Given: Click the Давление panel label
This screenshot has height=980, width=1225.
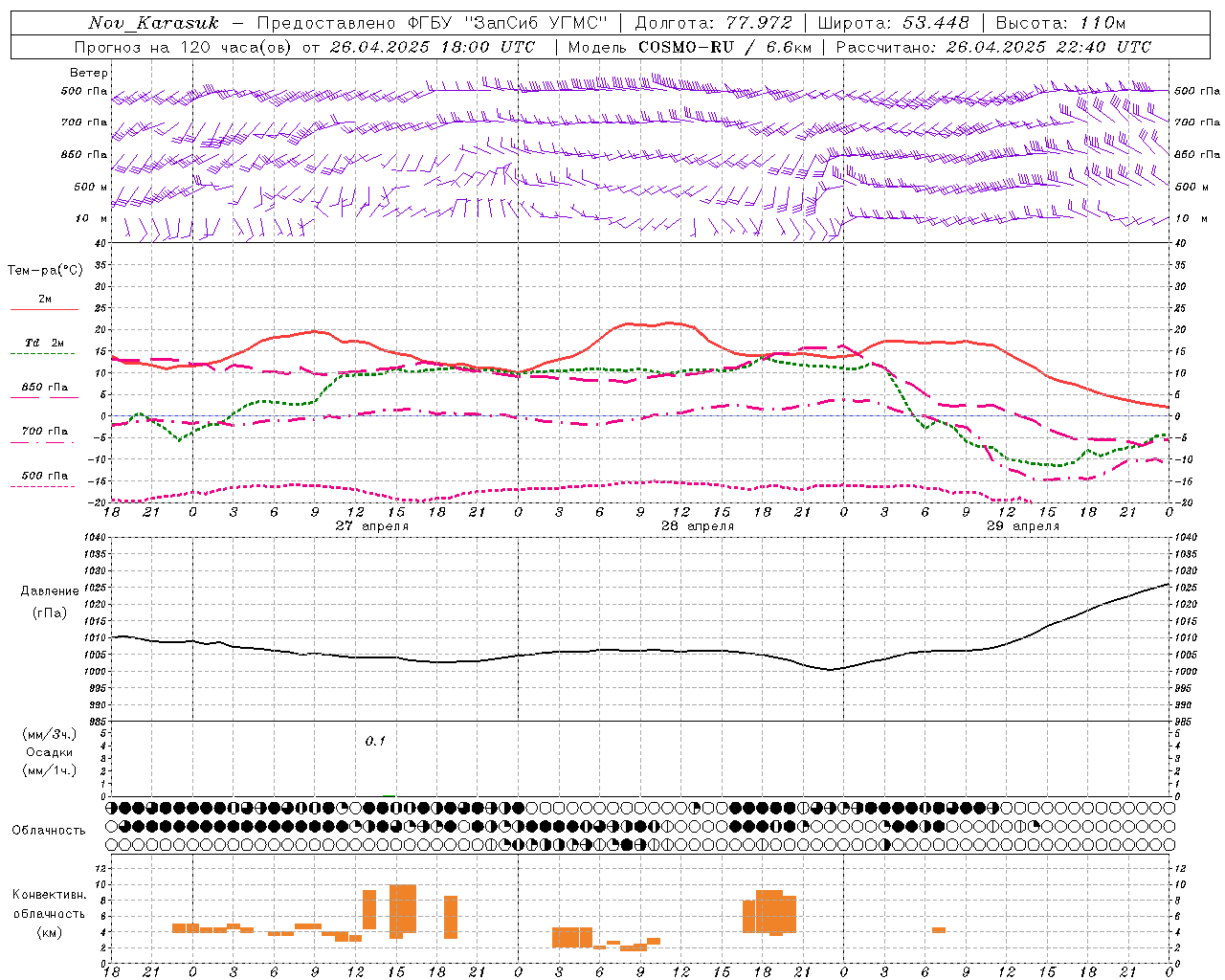Looking at the screenshot, I should (50, 591).
